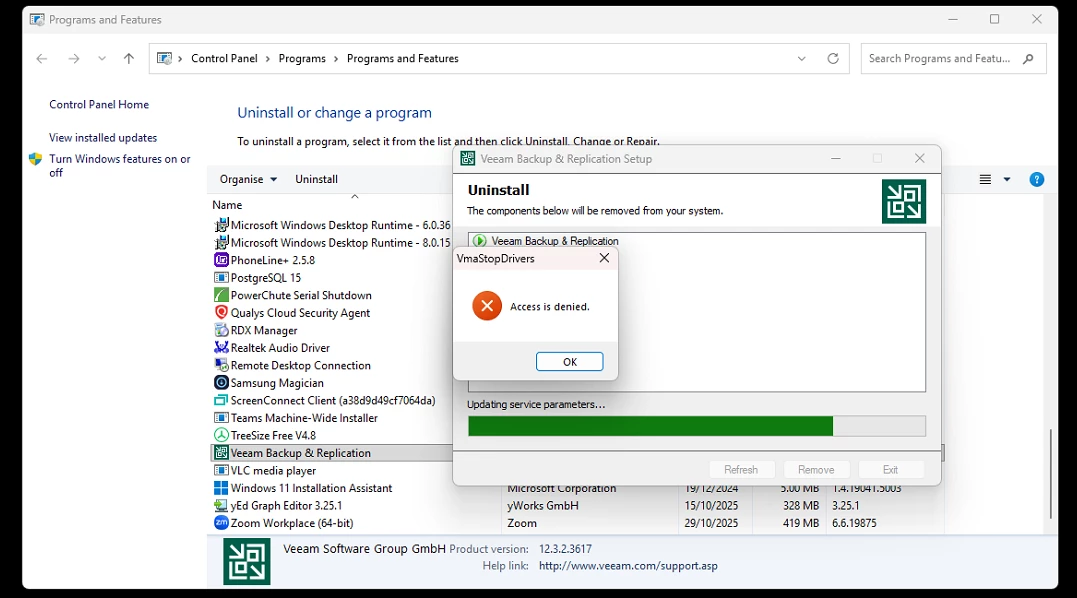Expand the address bar history dropdown
This screenshot has width=1077, height=598.
[802, 58]
